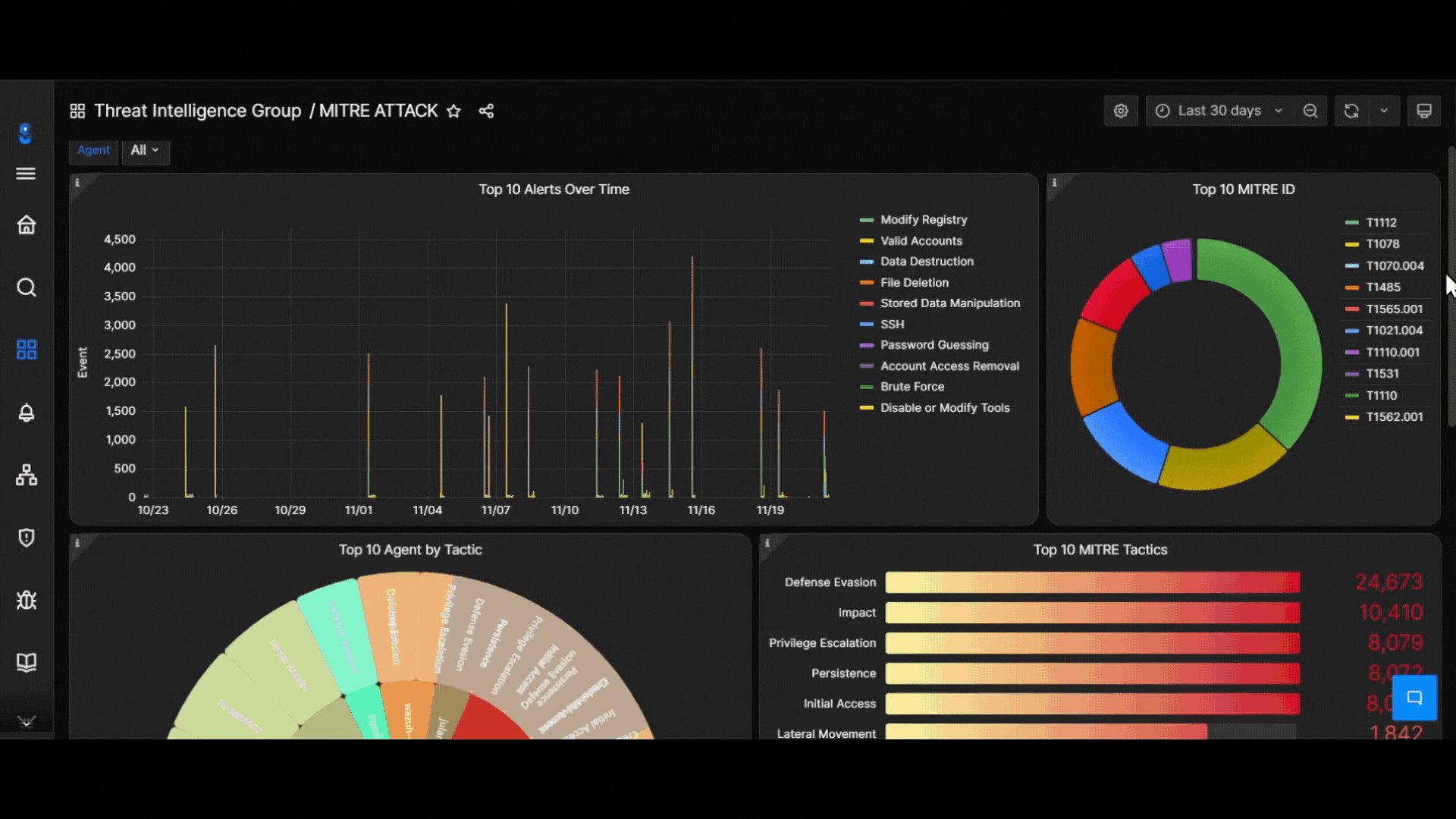Expand the Agent All filter dropdown
This screenshot has height=819, width=1456.
[145, 150]
